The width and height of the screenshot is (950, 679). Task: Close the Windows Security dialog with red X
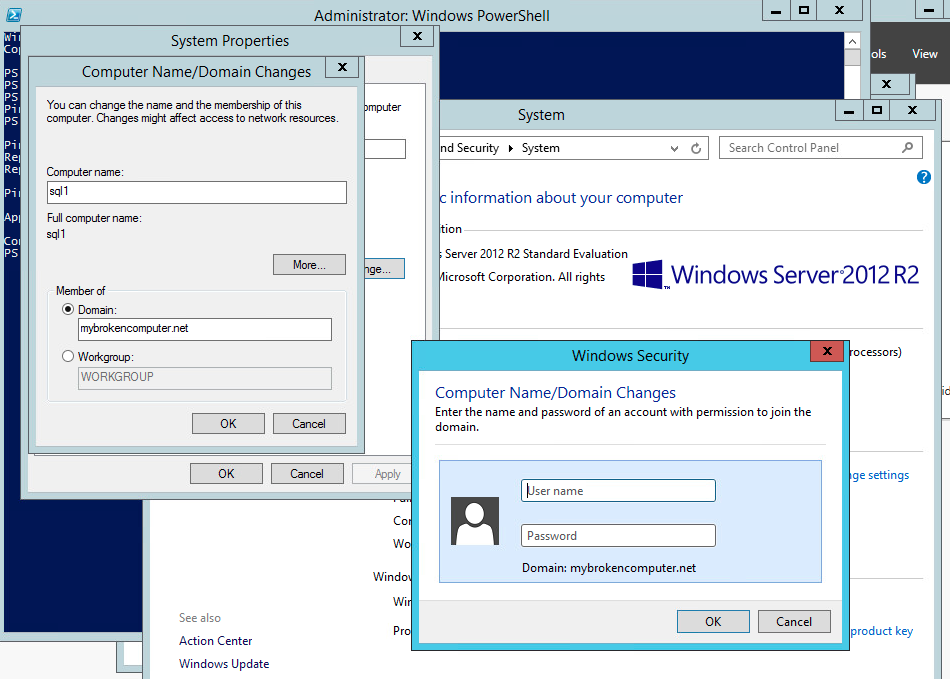[x=826, y=352]
